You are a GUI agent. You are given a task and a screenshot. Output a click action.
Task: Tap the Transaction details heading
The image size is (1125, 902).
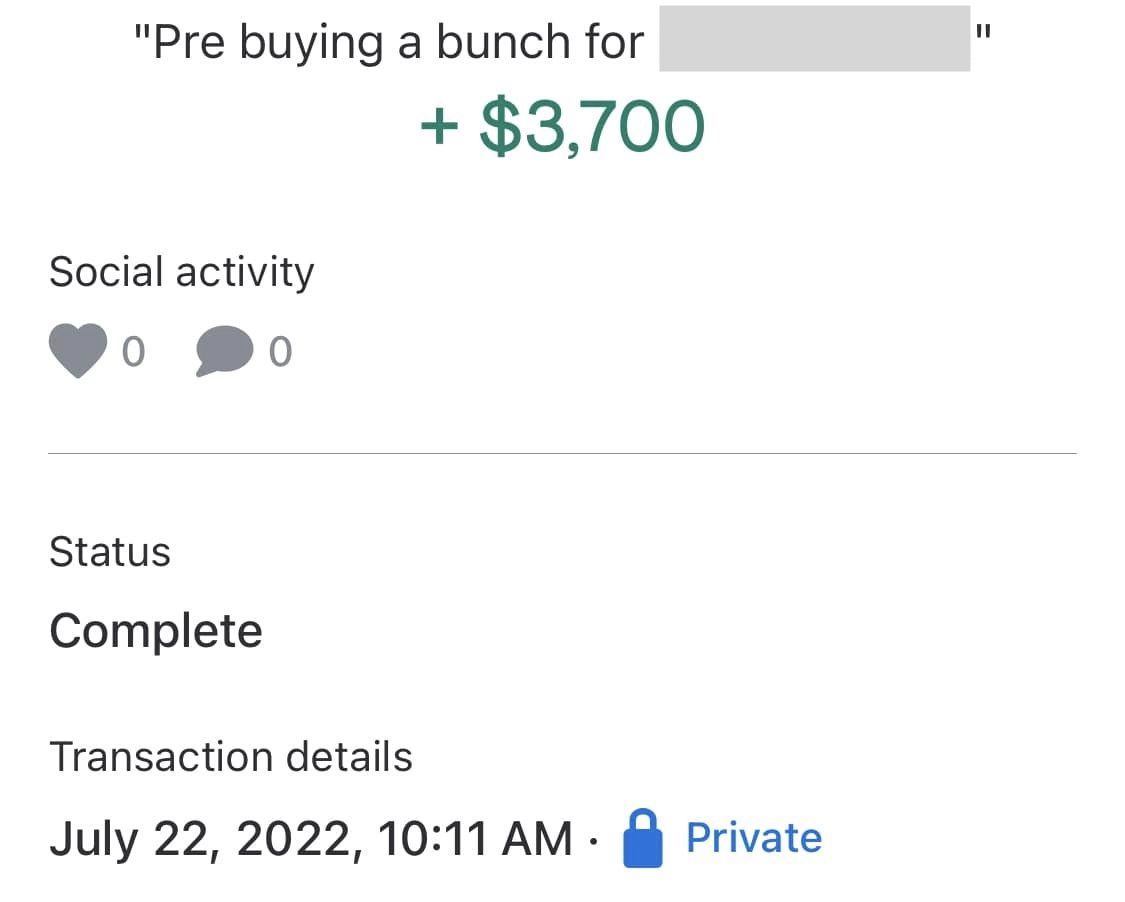(231, 757)
